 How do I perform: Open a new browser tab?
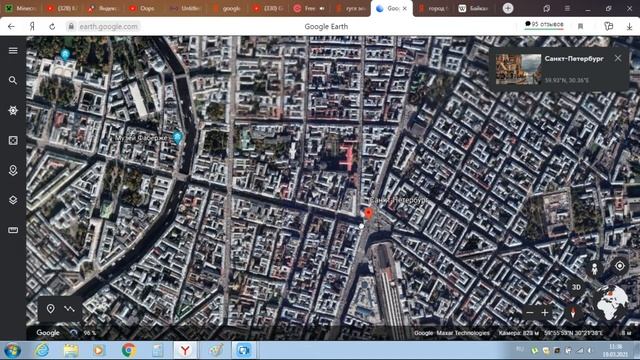tap(508, 8)
